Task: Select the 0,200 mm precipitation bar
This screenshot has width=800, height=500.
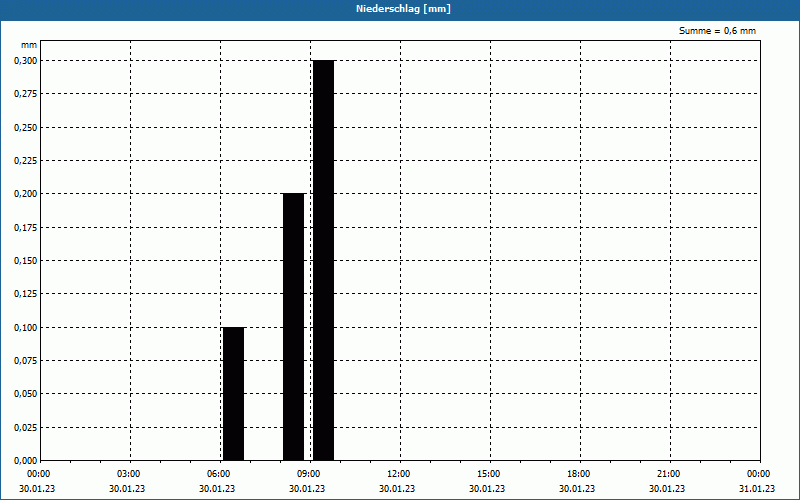Action: point(293,327)
